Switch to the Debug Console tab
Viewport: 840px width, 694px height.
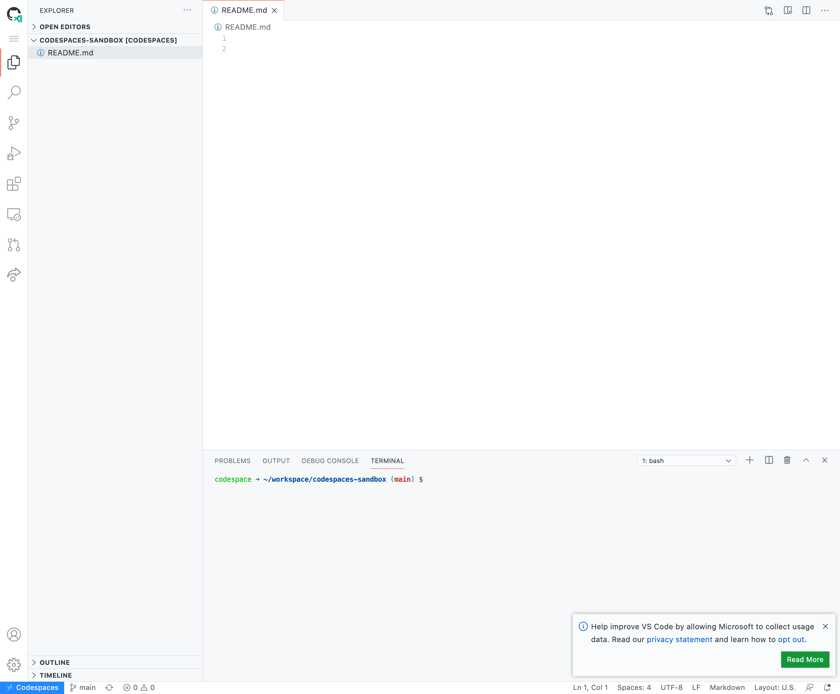pyautogui.click(x=330, y=461)
